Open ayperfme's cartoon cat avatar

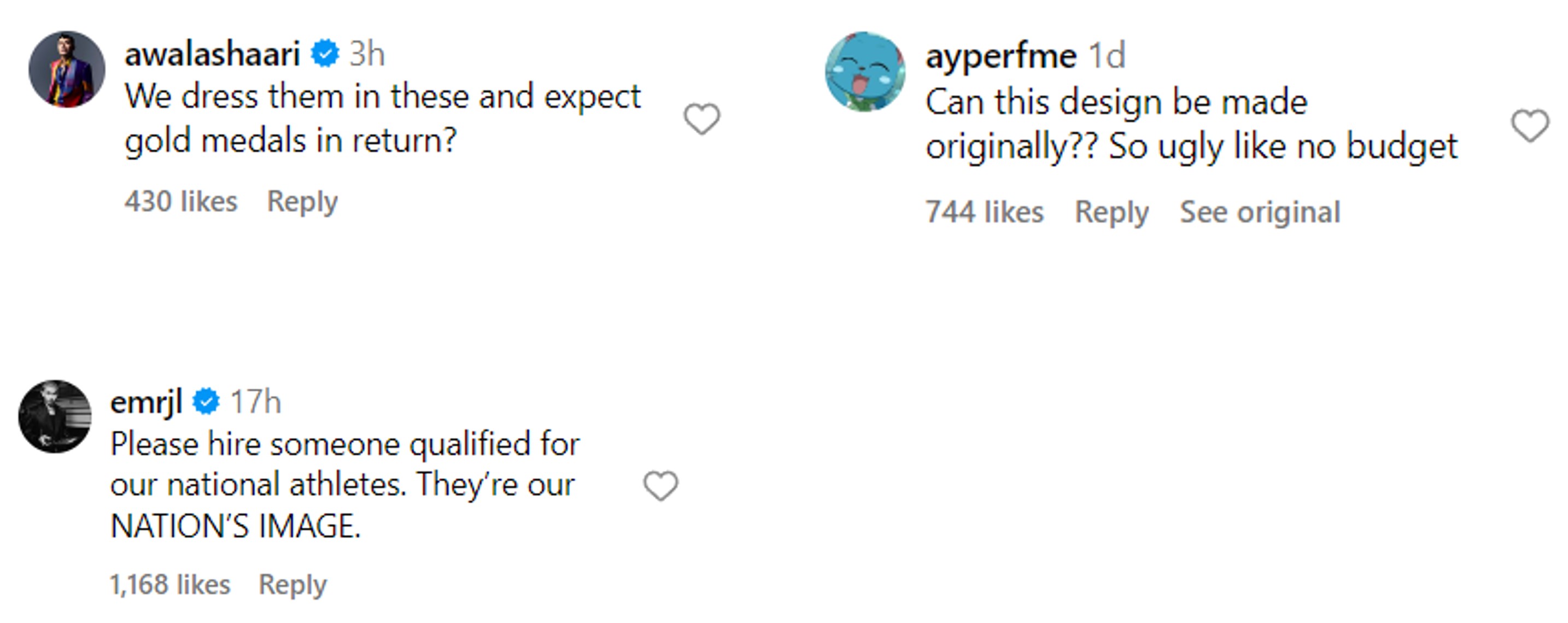pyautogui.click(x=865, y=72)
